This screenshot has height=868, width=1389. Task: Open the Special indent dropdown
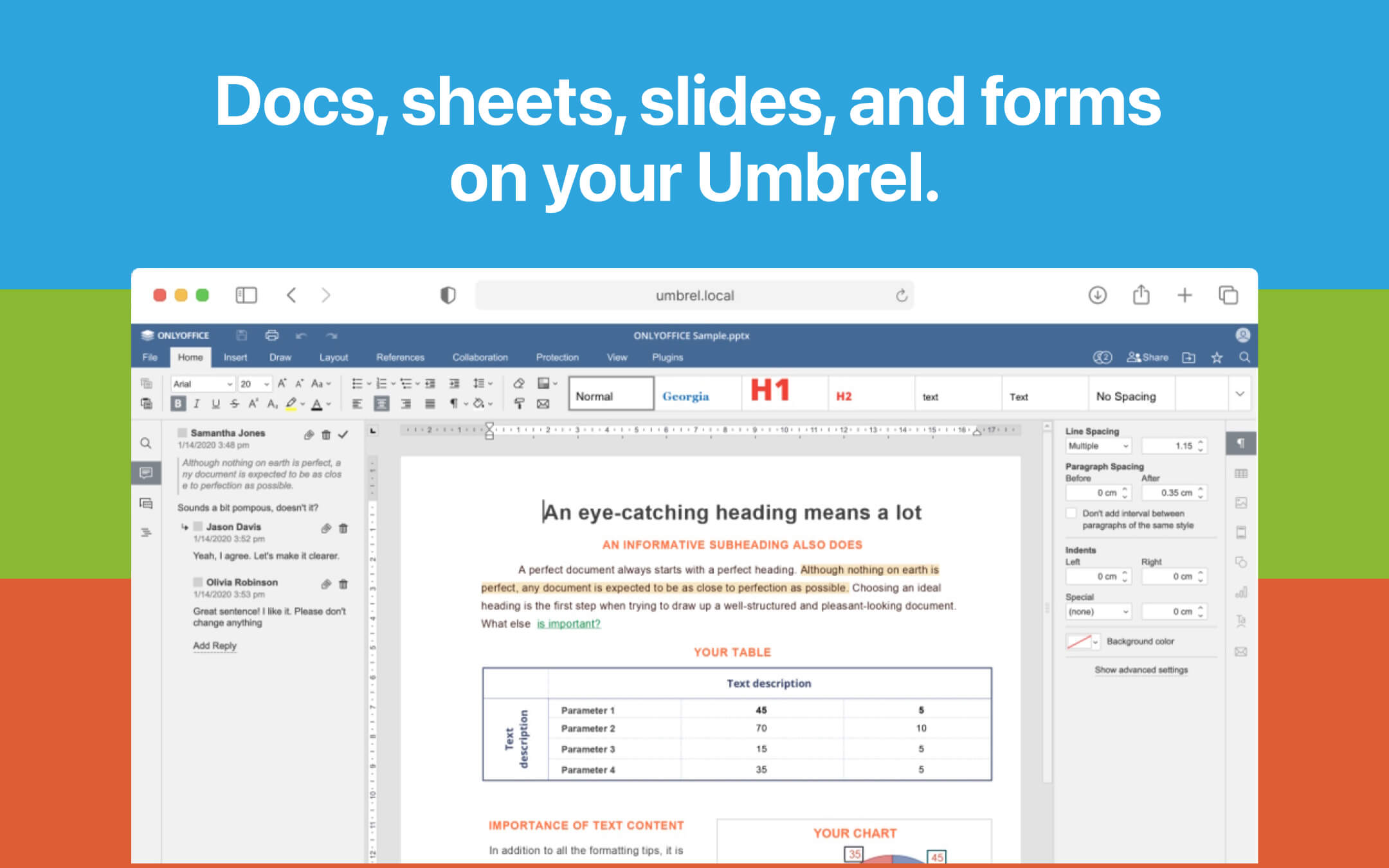point(1098,611)
